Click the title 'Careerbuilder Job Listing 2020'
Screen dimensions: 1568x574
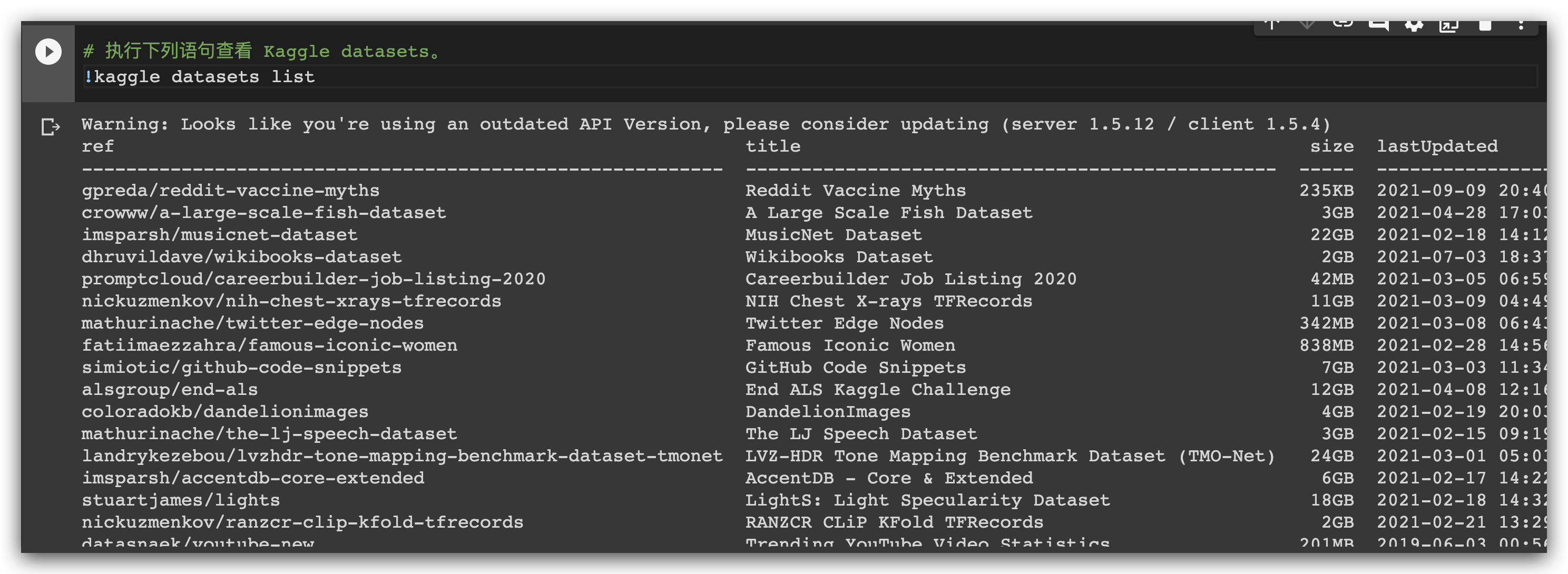(x=910, y=279)
